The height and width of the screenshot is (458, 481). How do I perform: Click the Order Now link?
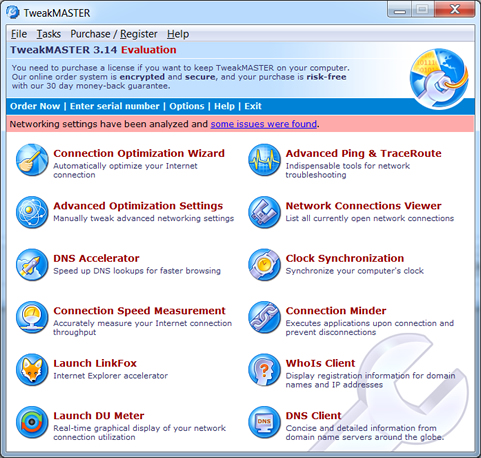tap(35, 106)
